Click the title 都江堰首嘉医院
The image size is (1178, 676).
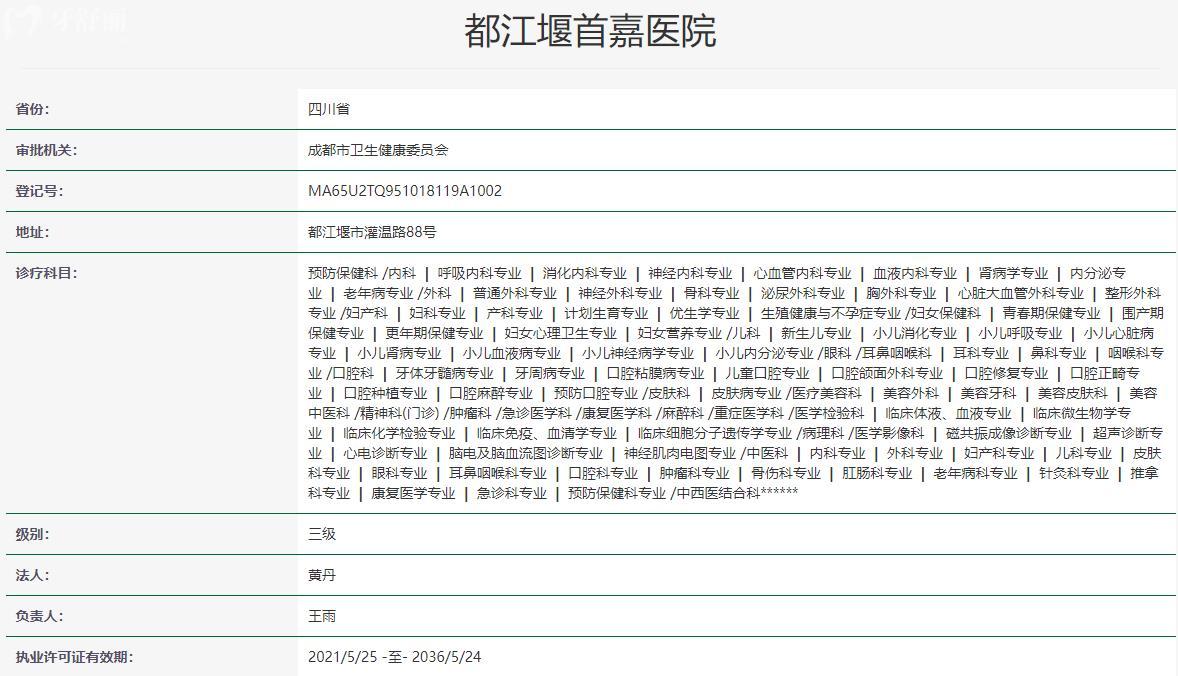click(590, 32)
